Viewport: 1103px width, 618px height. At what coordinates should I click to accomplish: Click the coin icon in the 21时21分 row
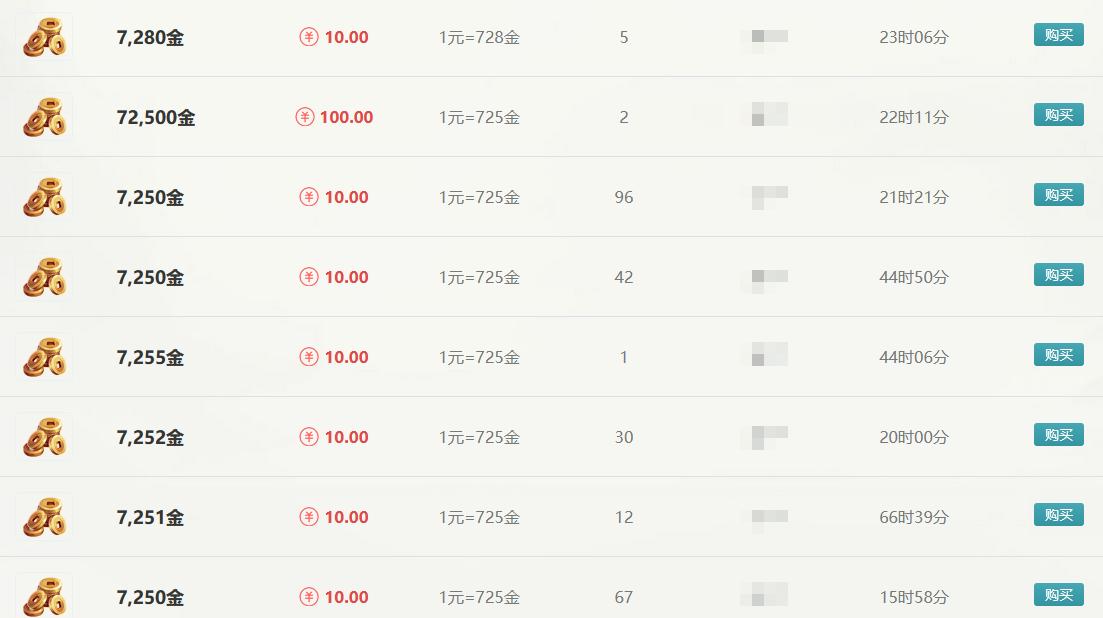click(x=45, y=197)
